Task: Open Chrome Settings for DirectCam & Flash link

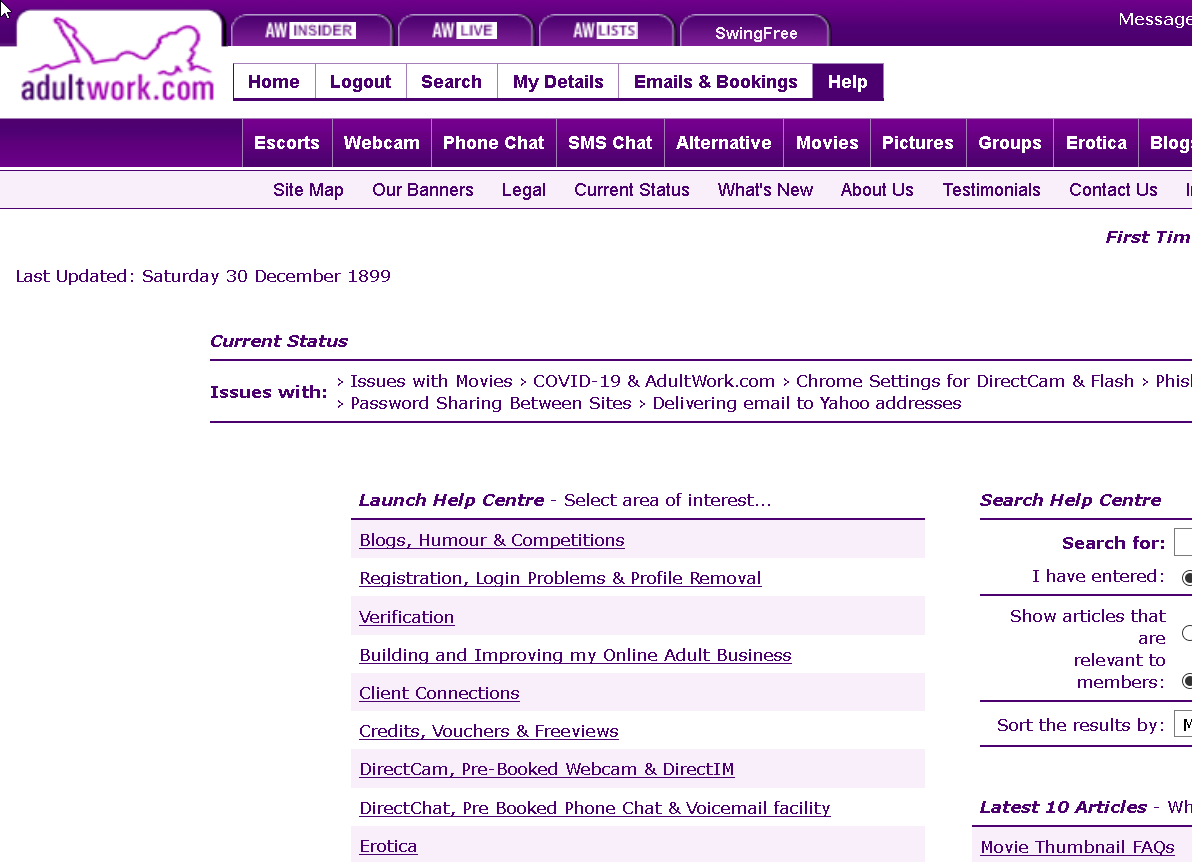Action: coord(965,382)
